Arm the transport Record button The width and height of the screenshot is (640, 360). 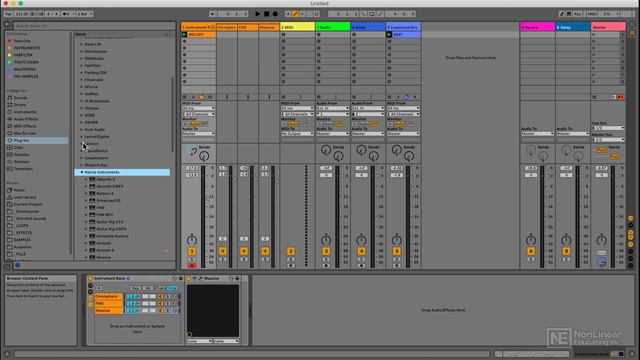pos(275,14)
